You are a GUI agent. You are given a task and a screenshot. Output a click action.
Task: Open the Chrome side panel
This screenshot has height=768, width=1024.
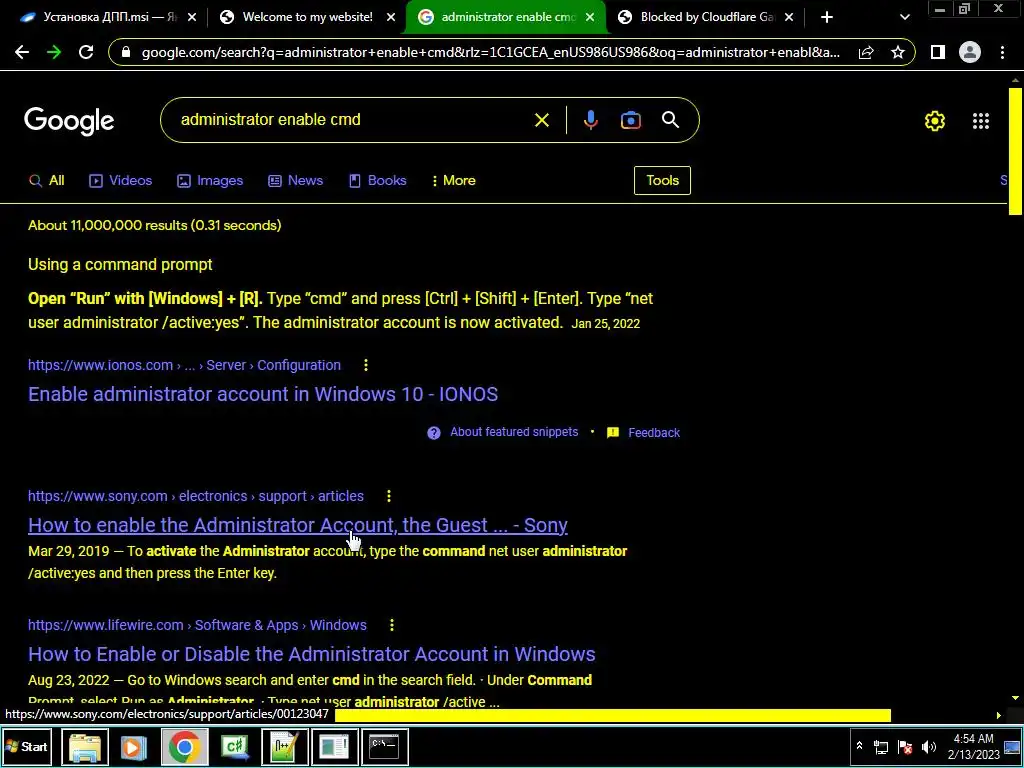coord(938,53)
